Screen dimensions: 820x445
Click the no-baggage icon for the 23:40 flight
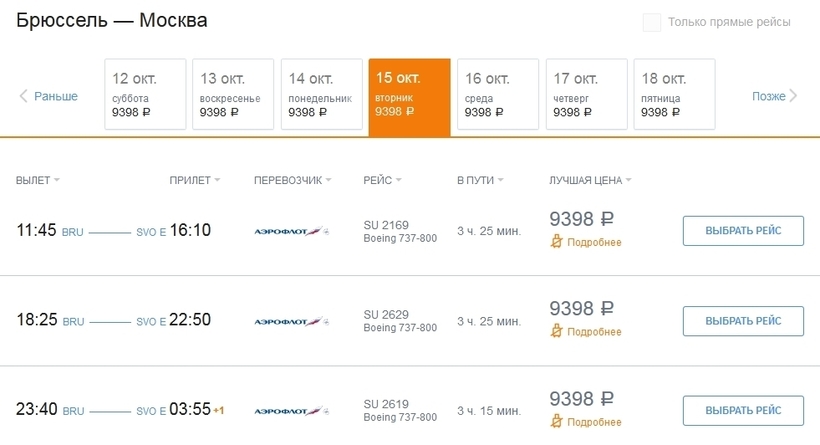557,422
